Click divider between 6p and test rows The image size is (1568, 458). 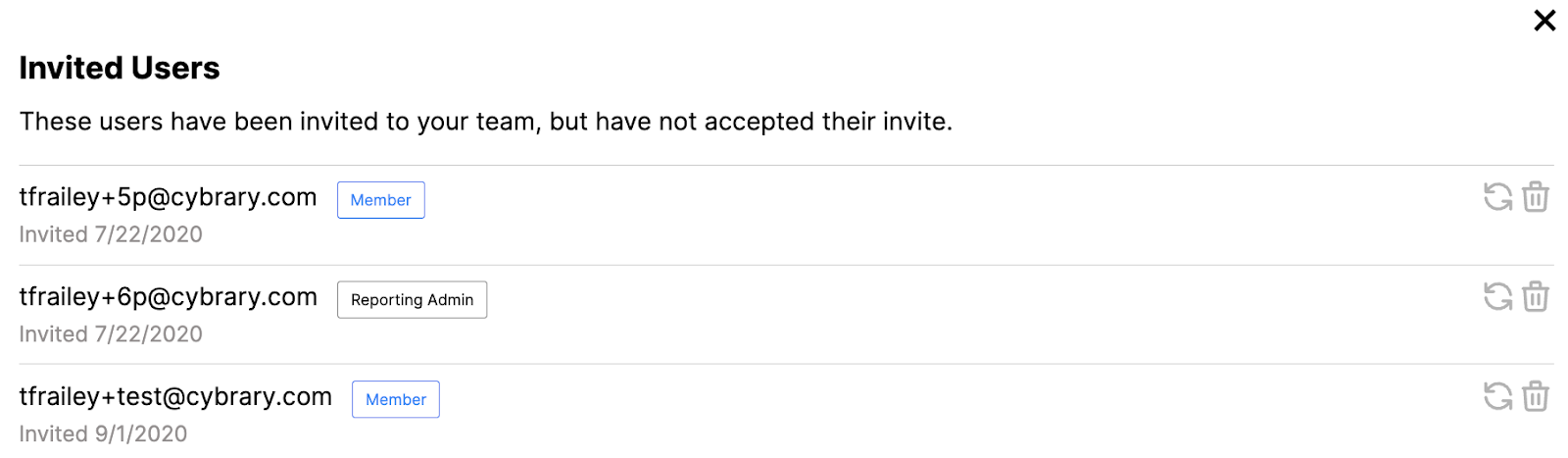tap(784, 364)
